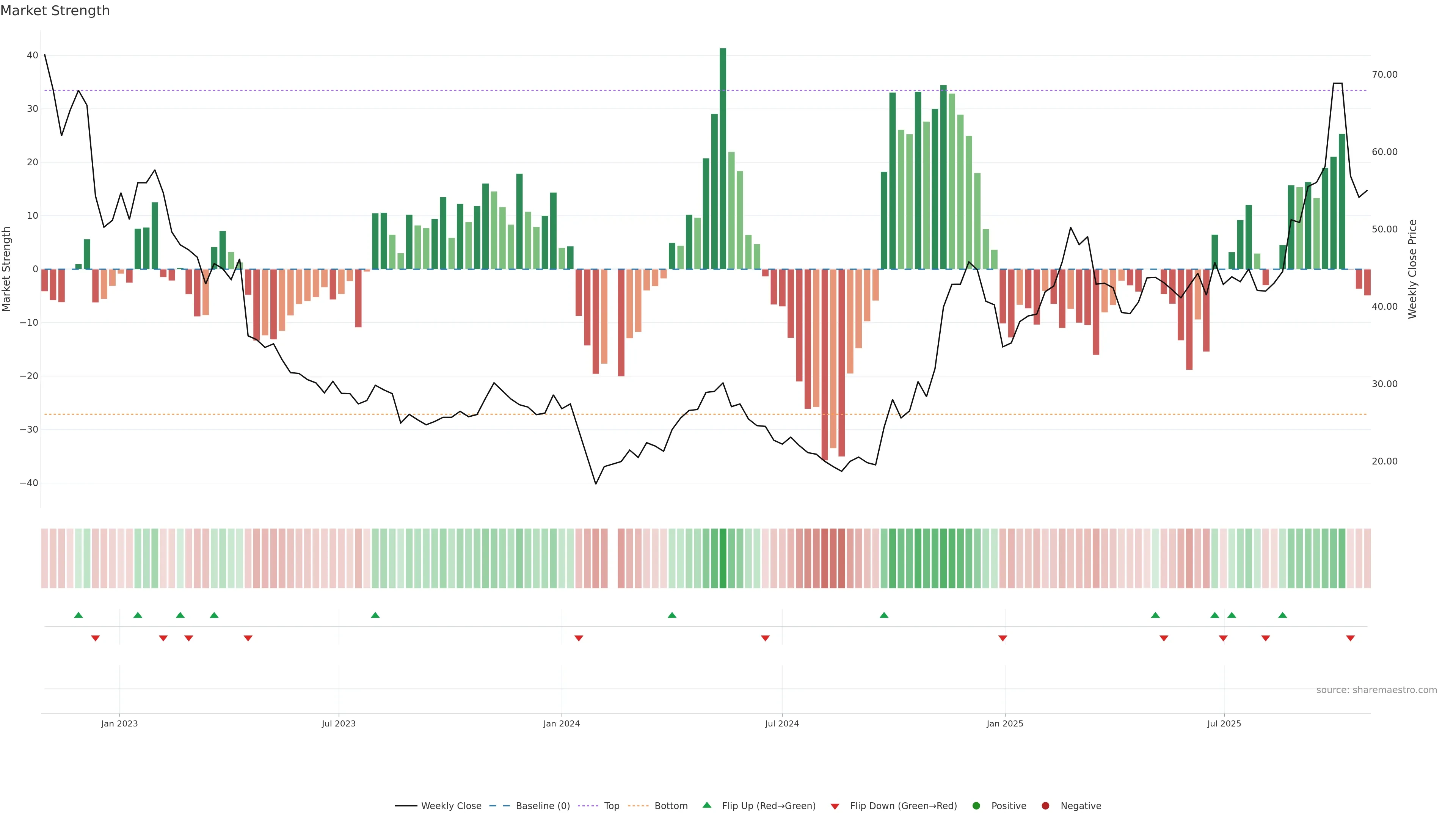The image size is (1456, 819).
Task: Click the last red flip-down marker on right
Action: (x=1350, y=638)
